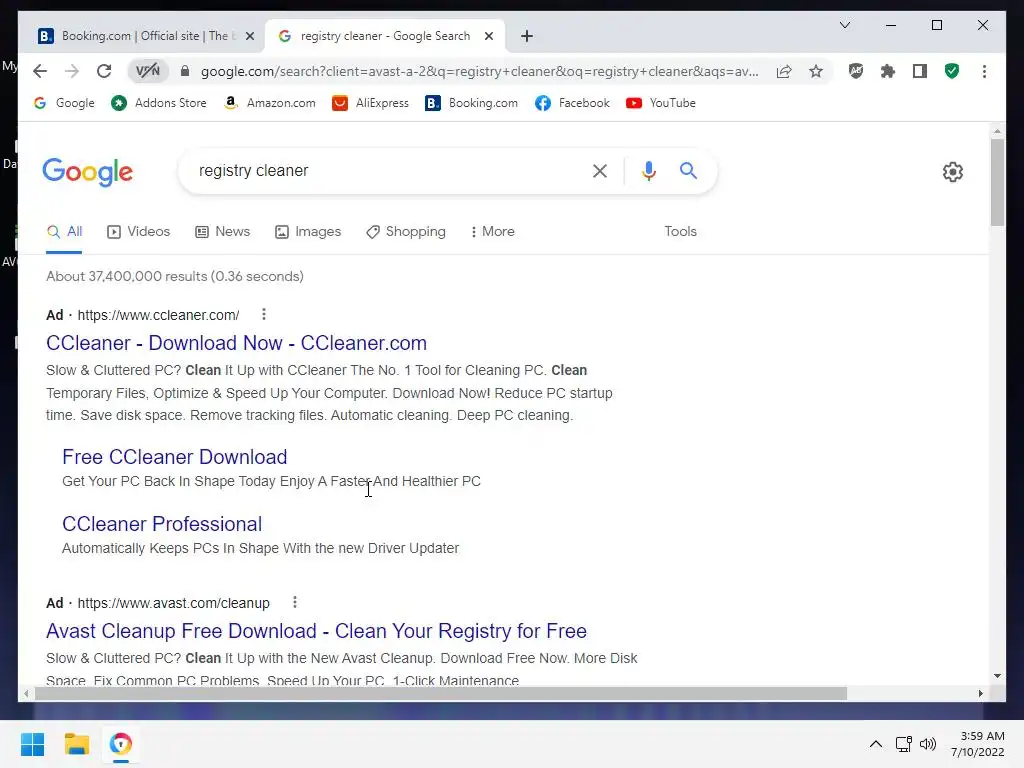Click the vertical scrollbar down arrow
This screenshot has width=1024, height=768.
click(x=997, y=676)
